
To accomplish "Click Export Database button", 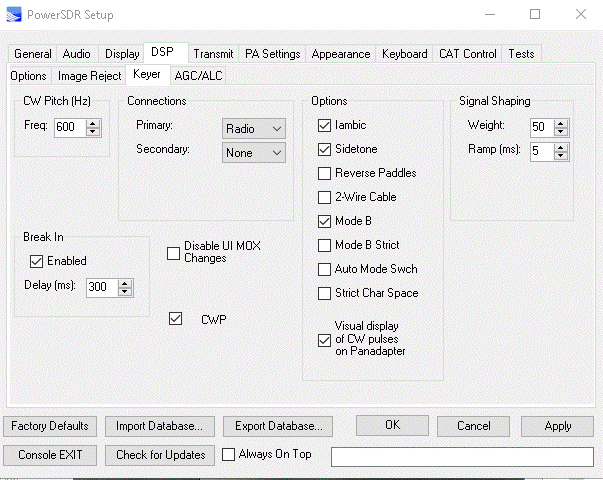I will pyautogui.click(x=278, y=426).
